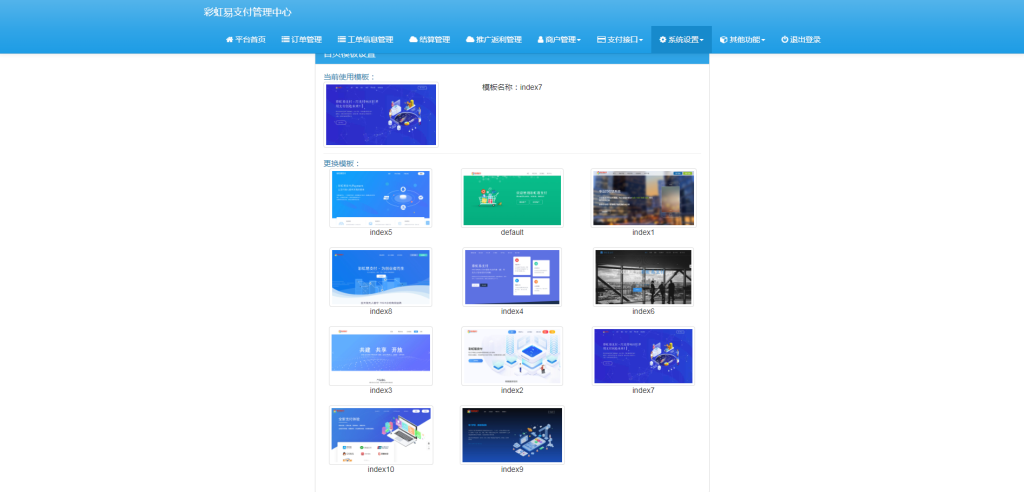The height and width of the screenshot is (492, 1024).
Task: Choose the index8 template thumbnail
Action: coord(381,277)
